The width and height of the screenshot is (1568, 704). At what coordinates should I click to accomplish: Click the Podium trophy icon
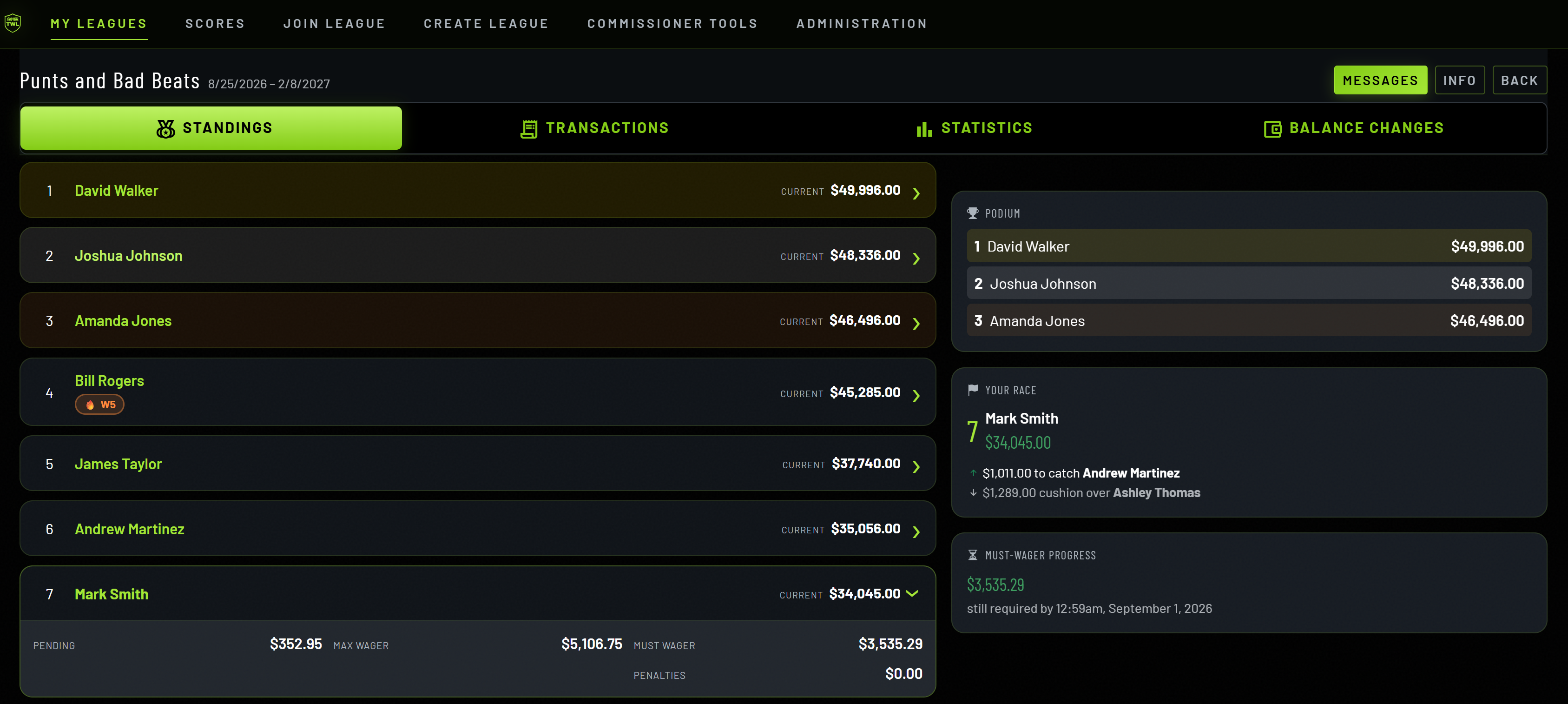pos(973,213)
